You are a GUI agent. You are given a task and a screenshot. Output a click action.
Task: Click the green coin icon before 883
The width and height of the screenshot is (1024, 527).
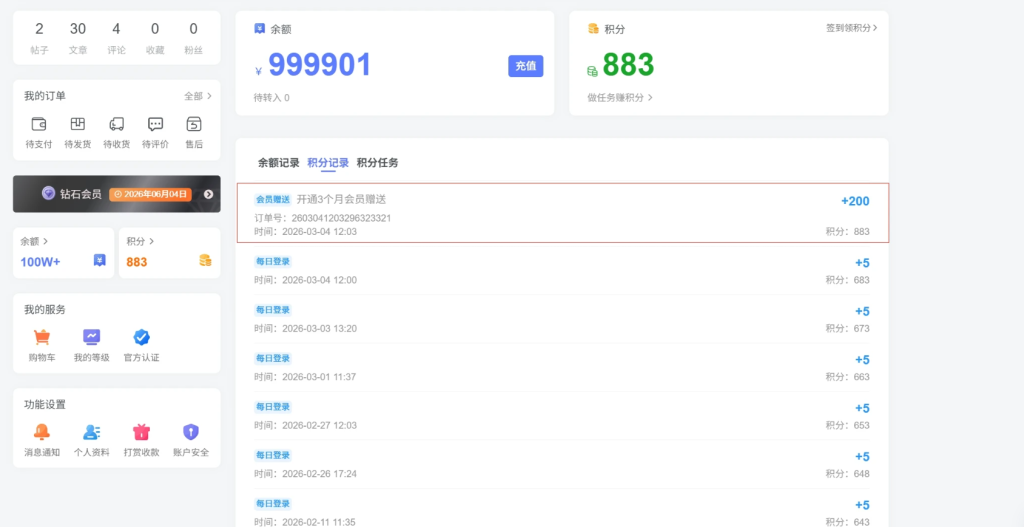tap(592, 71)
